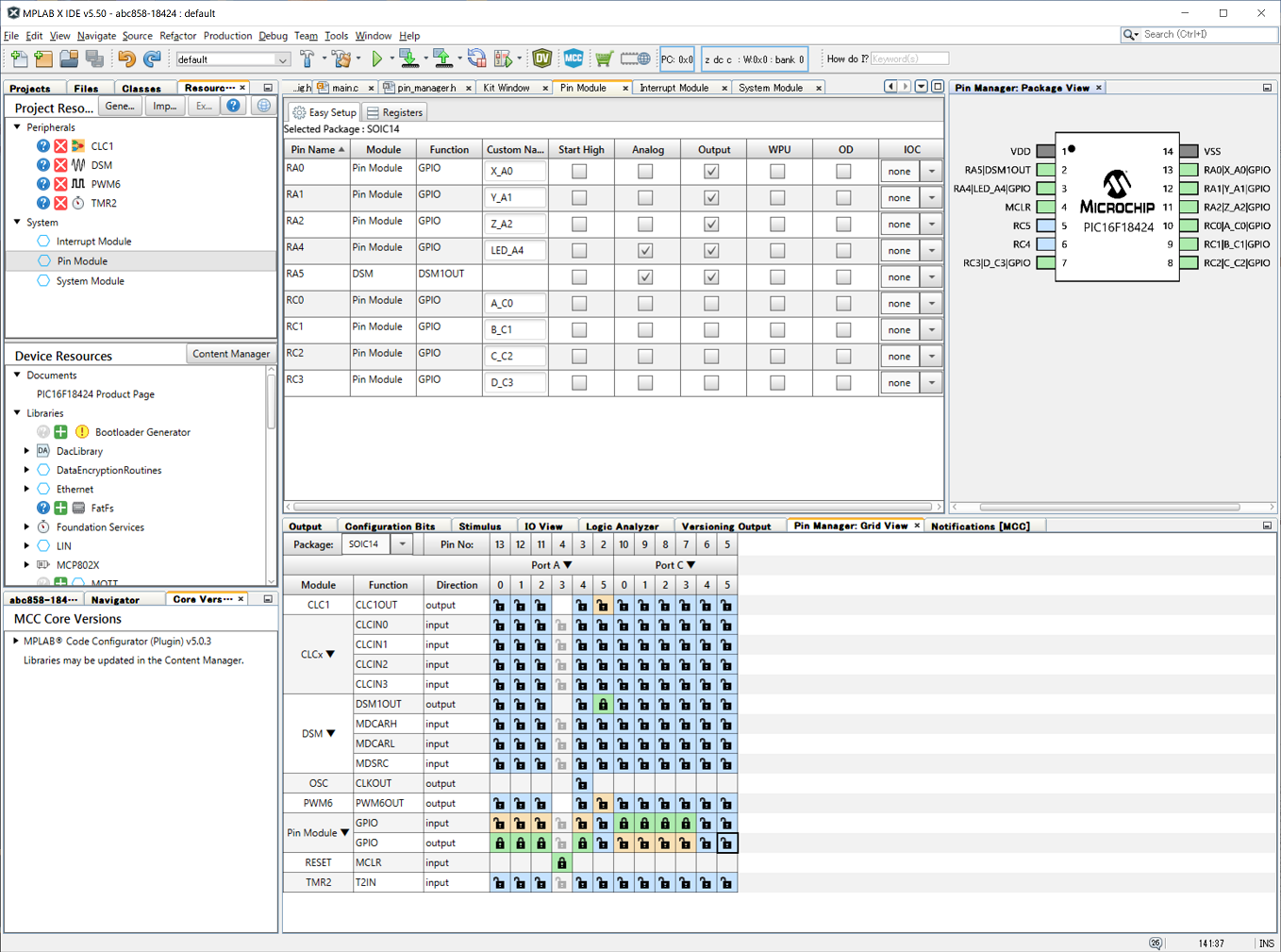
Task: Click the green RA0 pin box in Package View
Action: pyautogui.click(x=1189, y=170)
